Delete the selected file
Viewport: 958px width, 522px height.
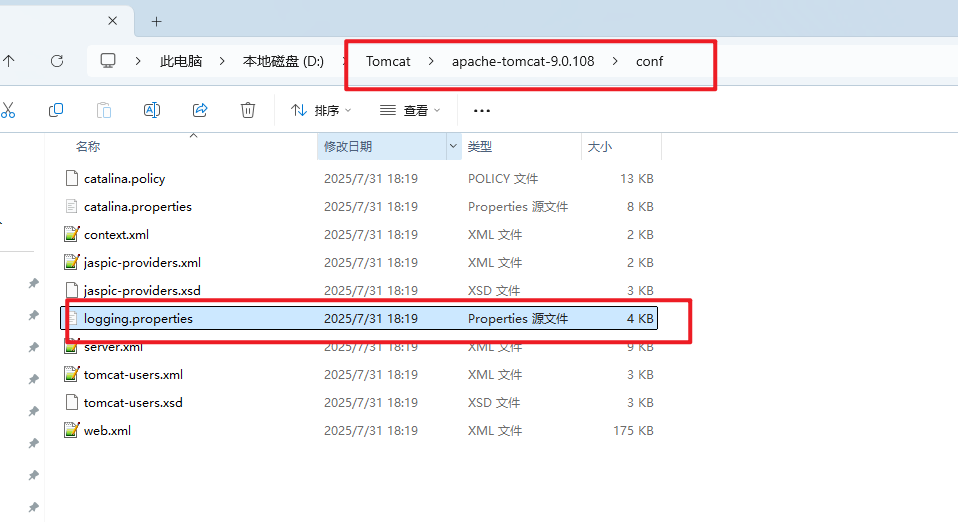247,110
